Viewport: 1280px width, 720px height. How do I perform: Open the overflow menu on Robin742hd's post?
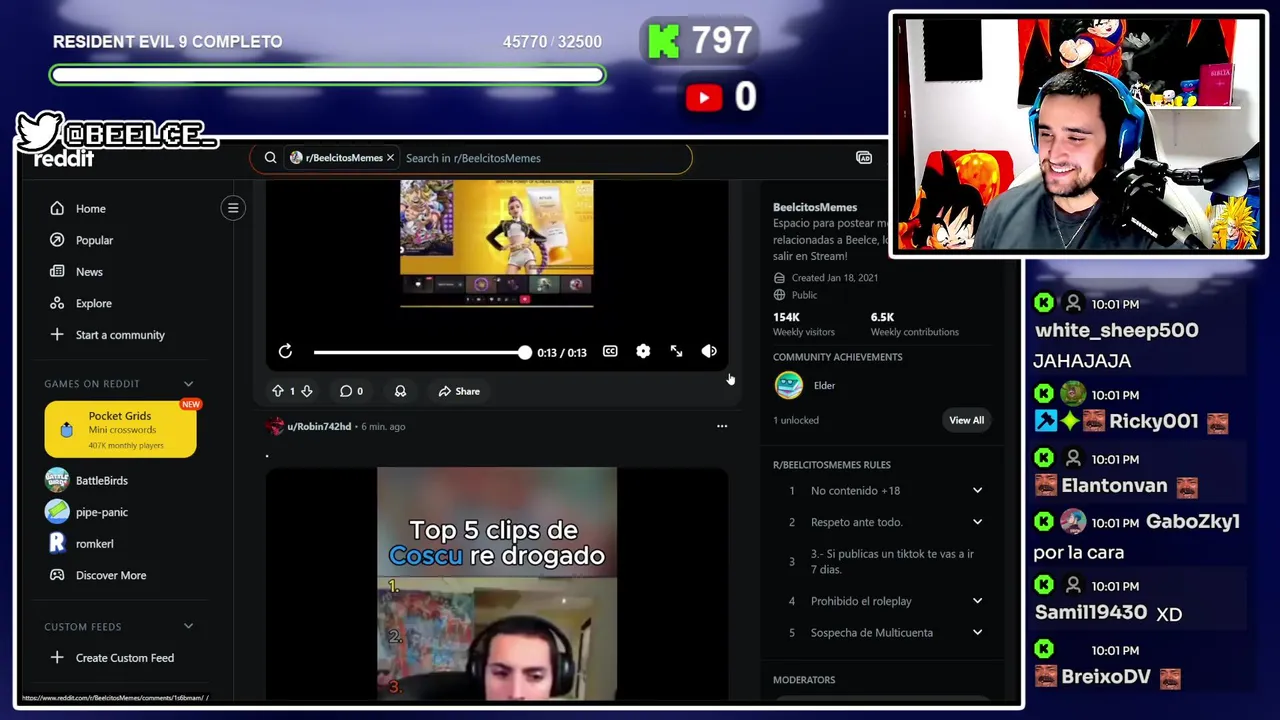722,426
